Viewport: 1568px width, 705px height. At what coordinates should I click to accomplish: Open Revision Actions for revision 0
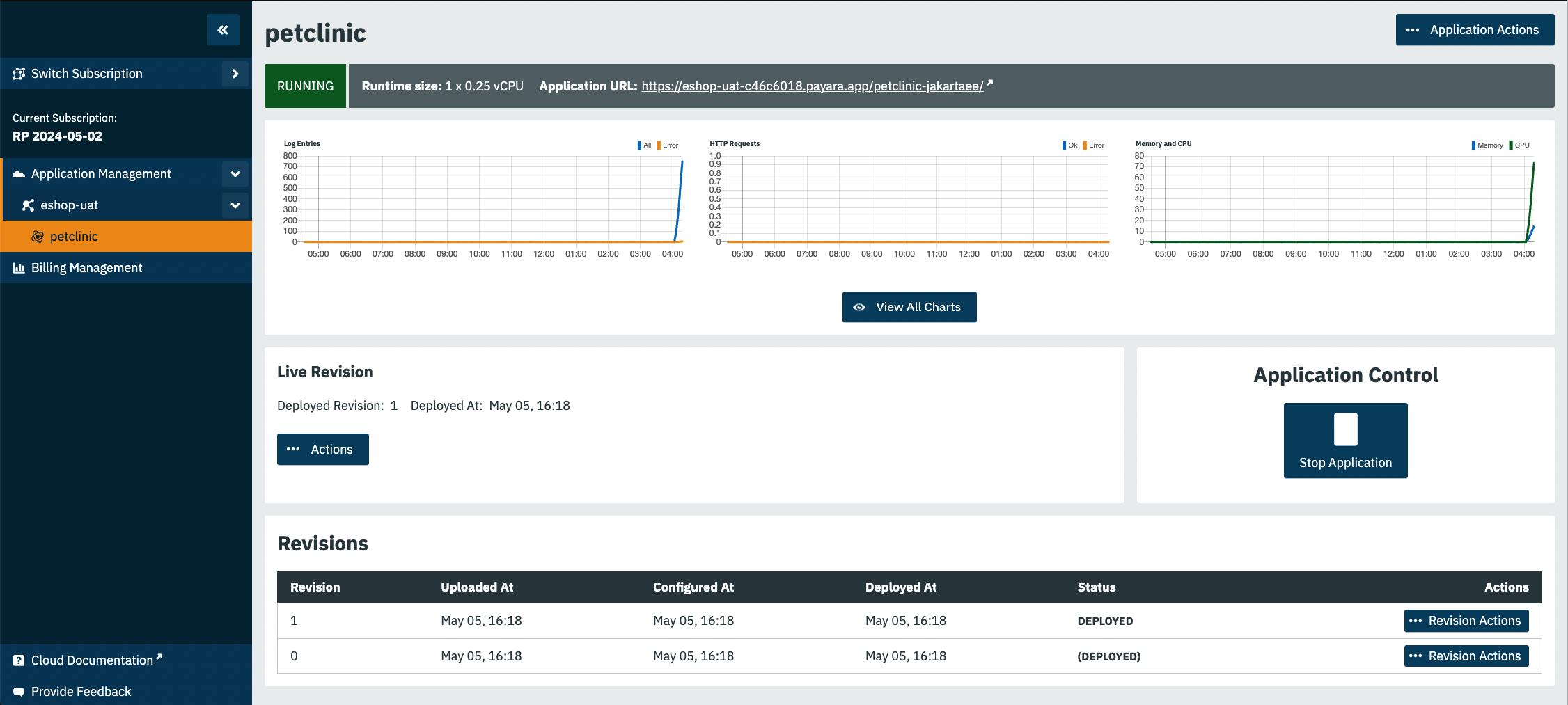[x=1466, y=656]
